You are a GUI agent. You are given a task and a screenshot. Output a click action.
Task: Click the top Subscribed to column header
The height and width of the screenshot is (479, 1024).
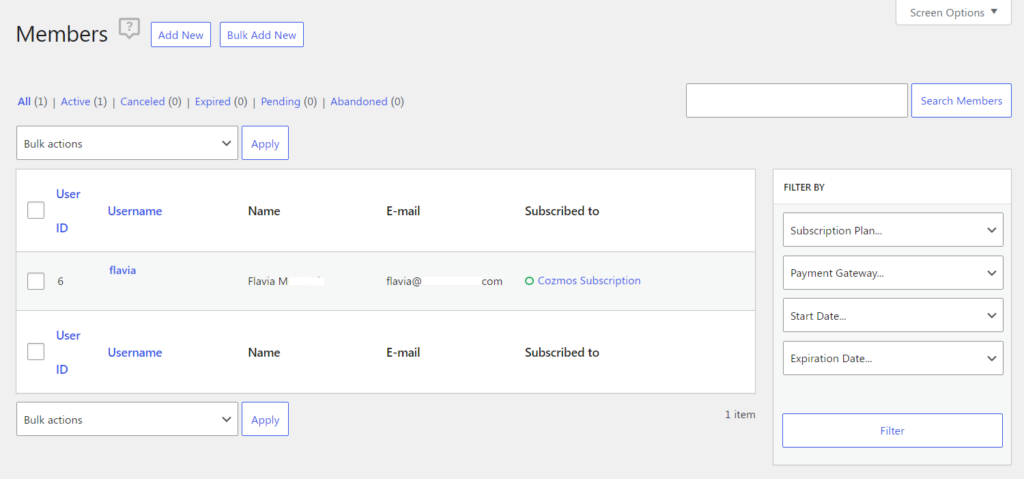562,211
